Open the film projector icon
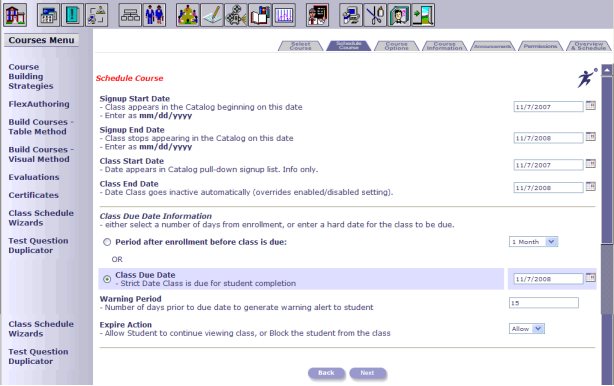The width and height of the screenshot is (614, 386). tap(236, 15)
